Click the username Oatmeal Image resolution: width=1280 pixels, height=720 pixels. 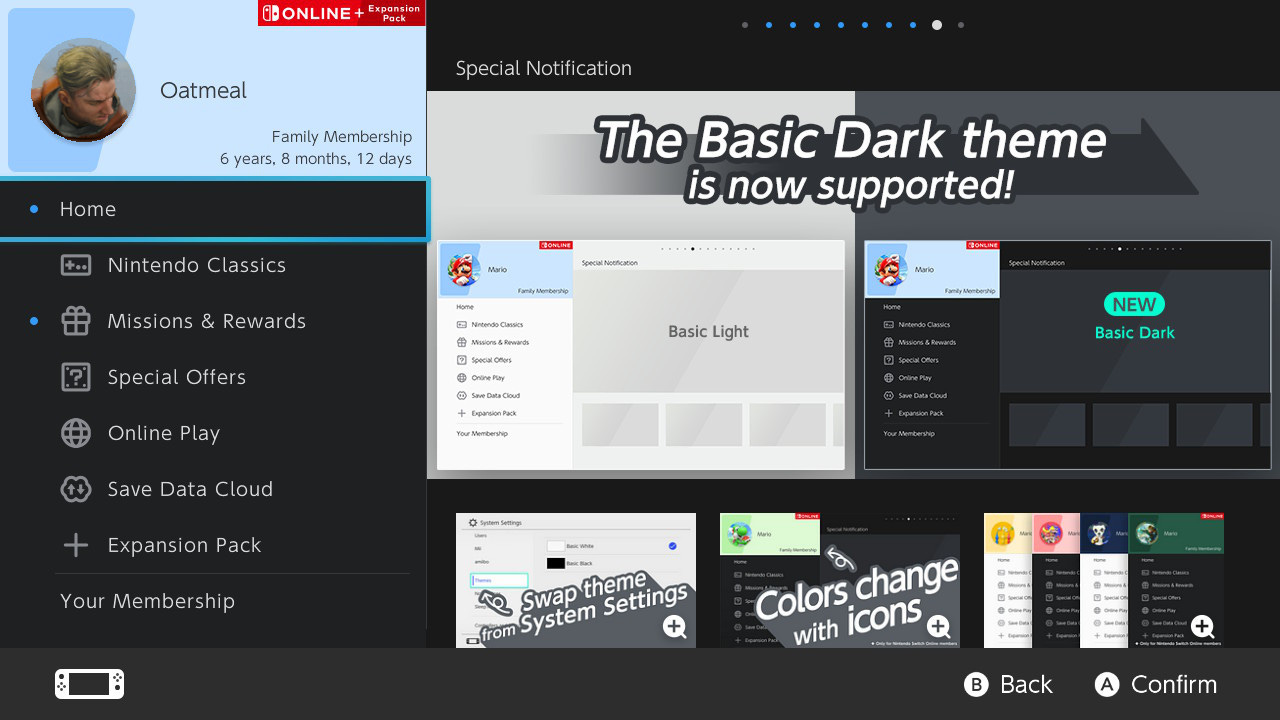click(x=203, y=90)
